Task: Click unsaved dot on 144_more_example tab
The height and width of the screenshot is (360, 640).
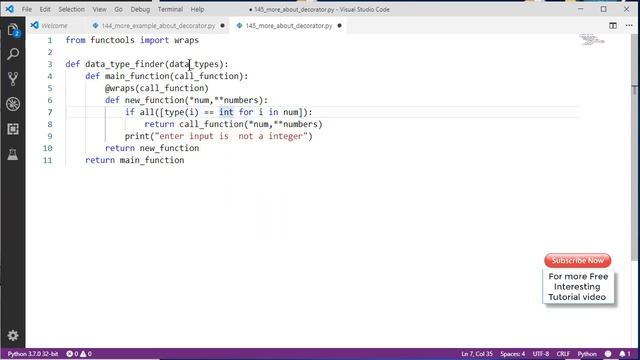Action: [x=222, y=26]
